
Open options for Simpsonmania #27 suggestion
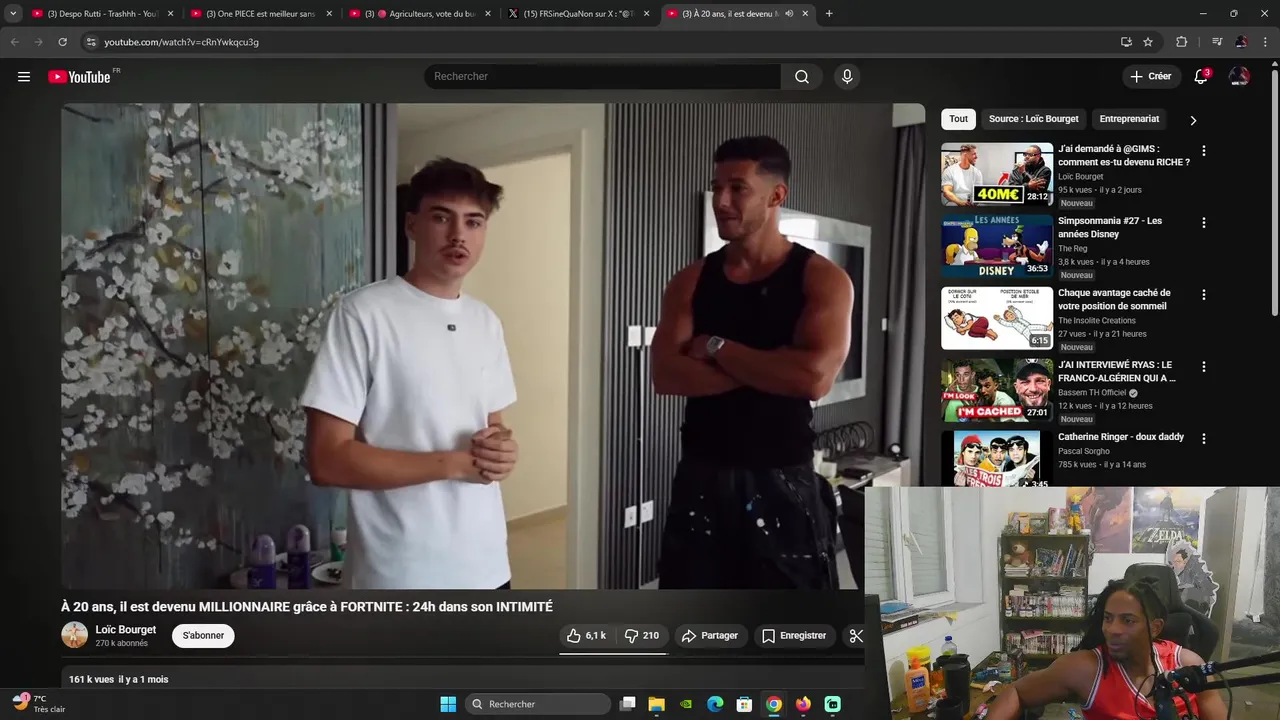coord(1204,223)
